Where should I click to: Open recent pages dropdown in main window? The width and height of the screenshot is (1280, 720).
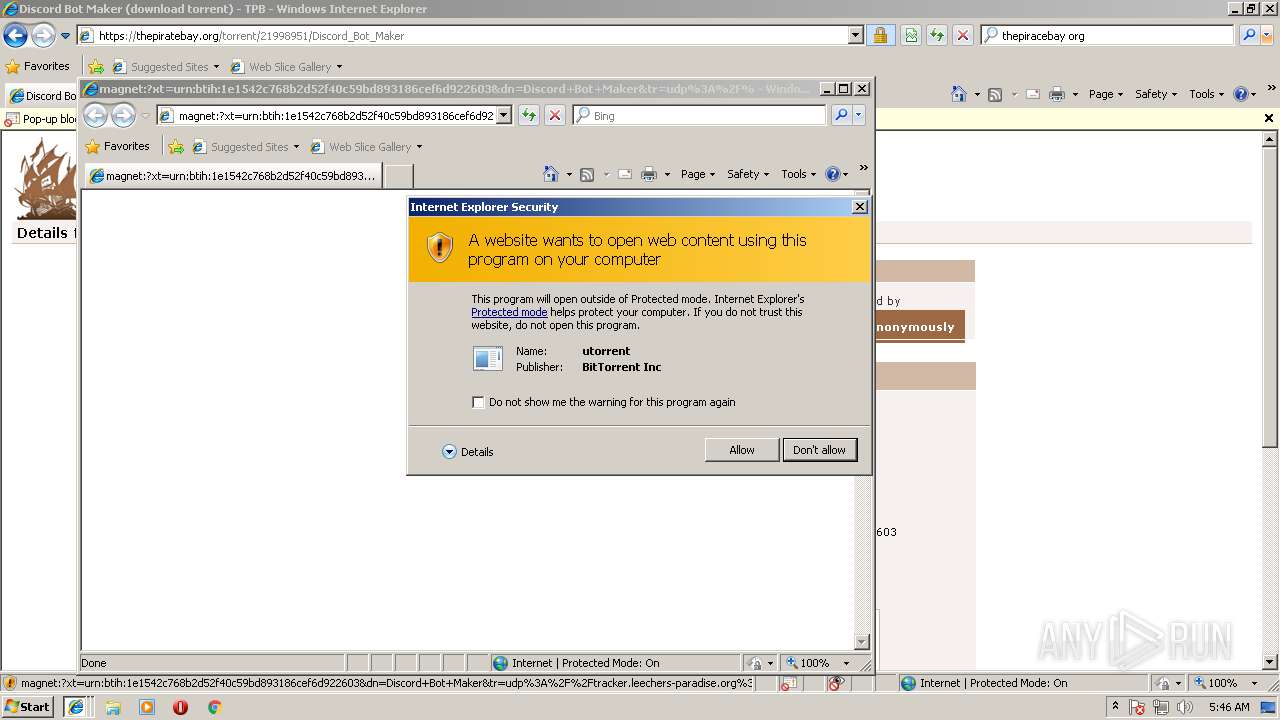(66, 36)
